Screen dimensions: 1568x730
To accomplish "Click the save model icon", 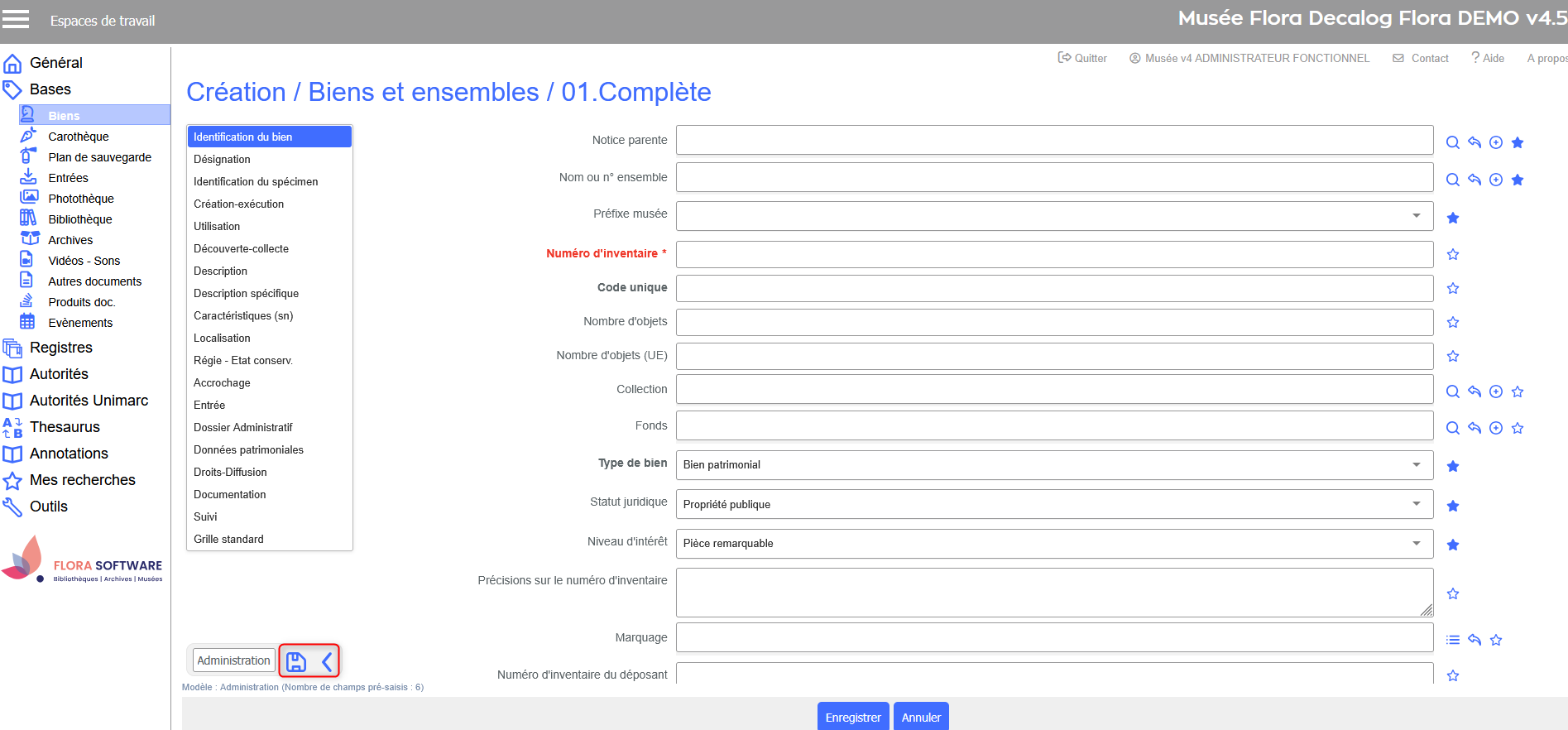I will point(296,661).
